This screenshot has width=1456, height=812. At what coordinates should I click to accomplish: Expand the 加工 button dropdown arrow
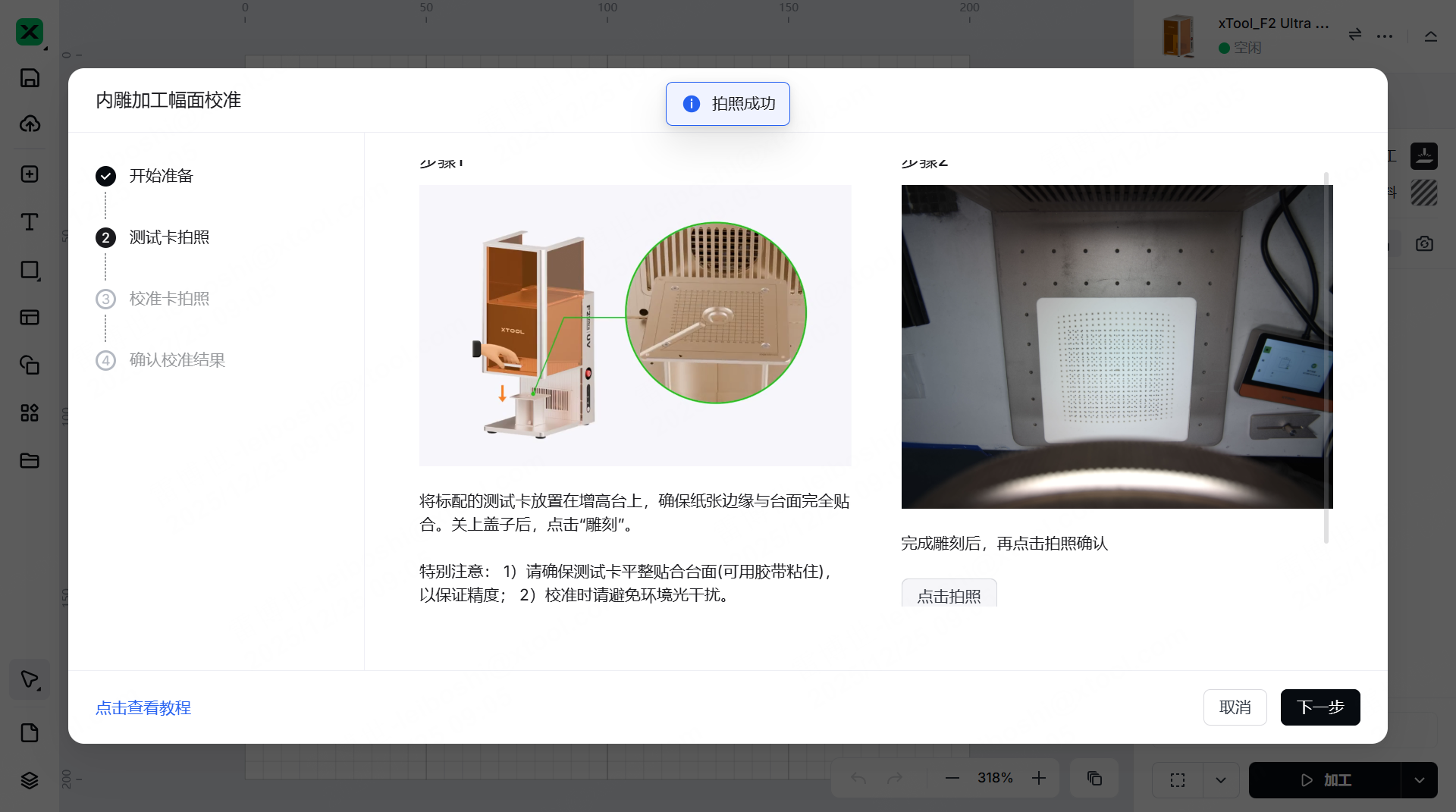click(x=1419, y=780)
